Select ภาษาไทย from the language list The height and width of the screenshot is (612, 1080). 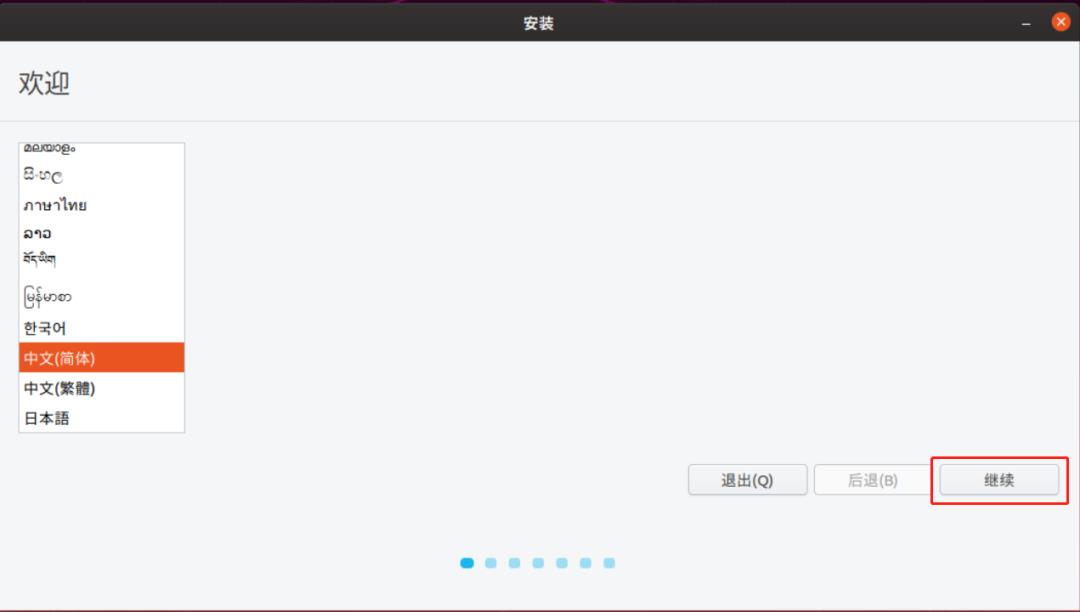[x=53, y=204]
